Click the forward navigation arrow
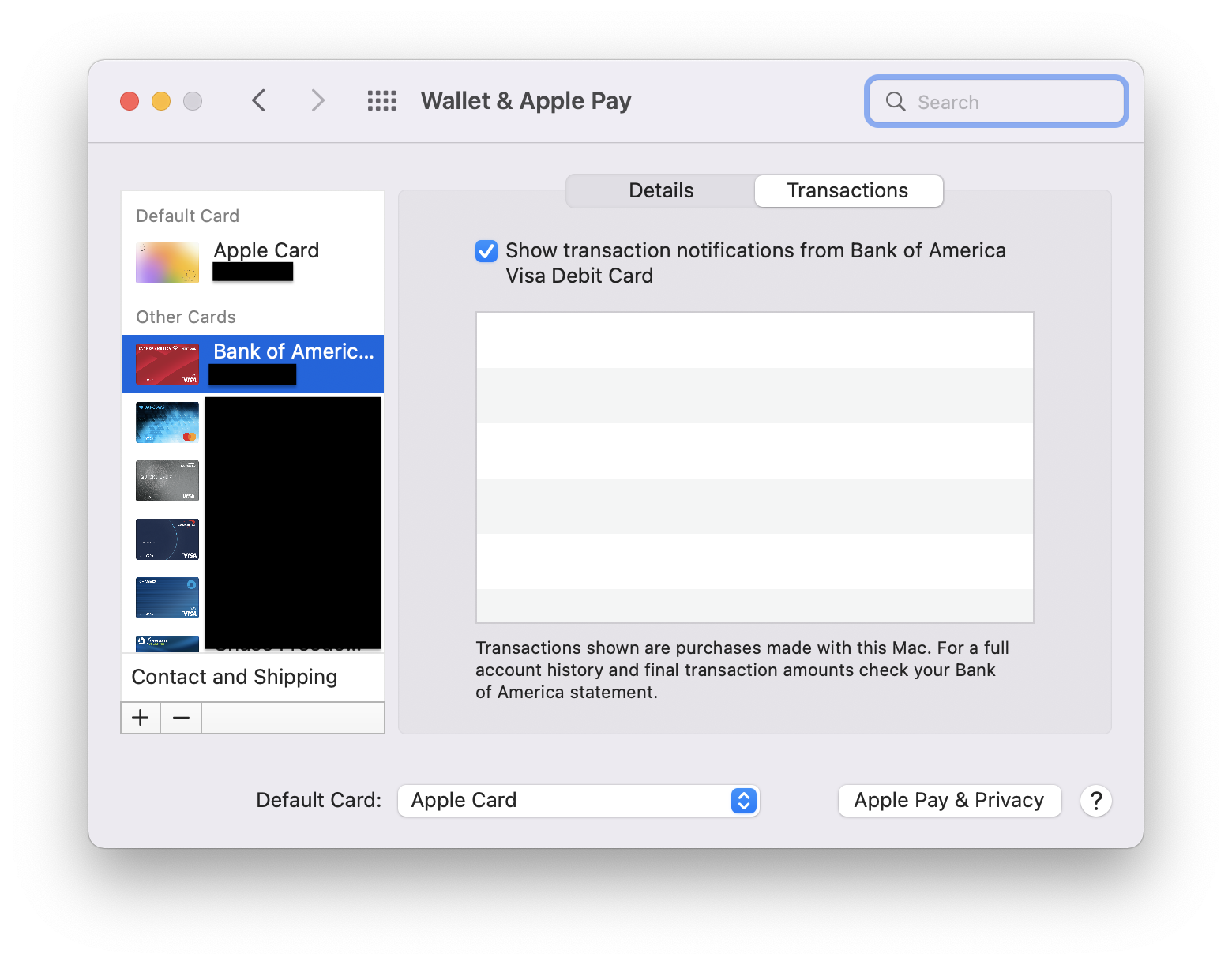Image resolution: width=1232 pixels, height=965 pixels. point(317,100)
